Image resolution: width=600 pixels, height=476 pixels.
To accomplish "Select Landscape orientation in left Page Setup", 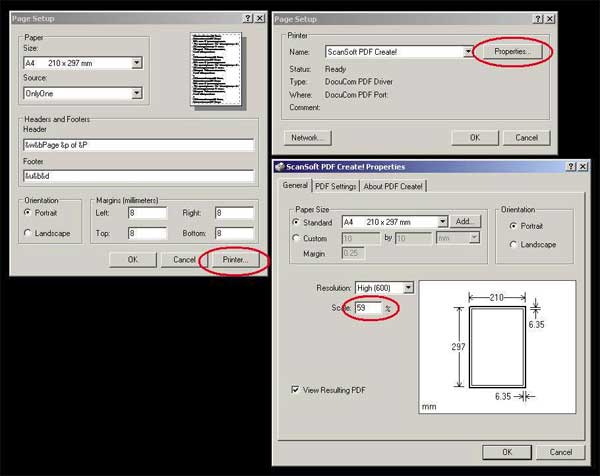I will (x=28, y=233).
